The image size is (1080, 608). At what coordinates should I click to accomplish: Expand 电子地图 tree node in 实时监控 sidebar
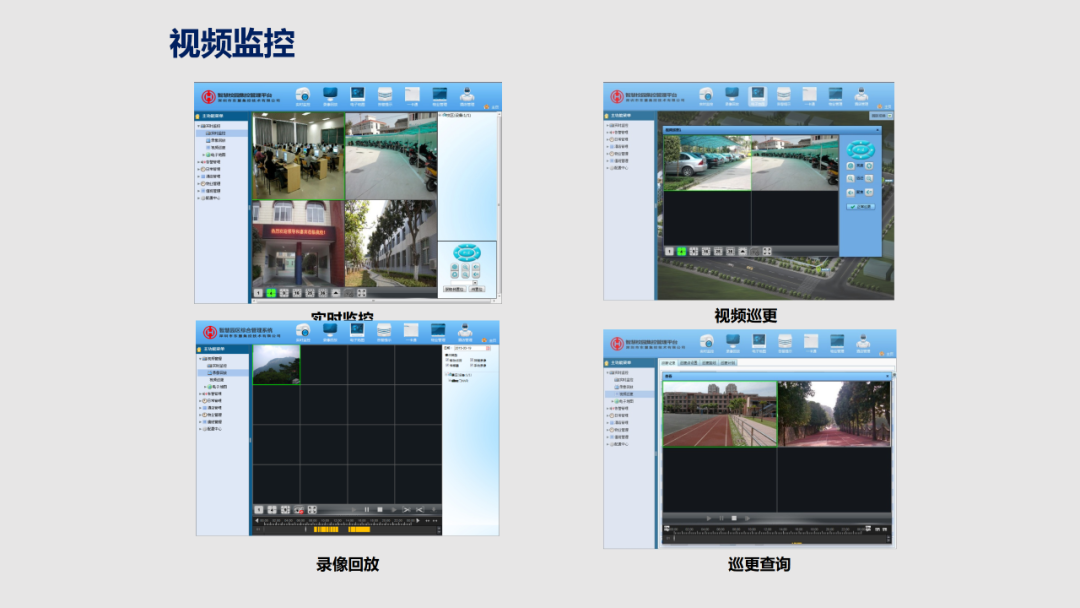[x=205, y=155]
